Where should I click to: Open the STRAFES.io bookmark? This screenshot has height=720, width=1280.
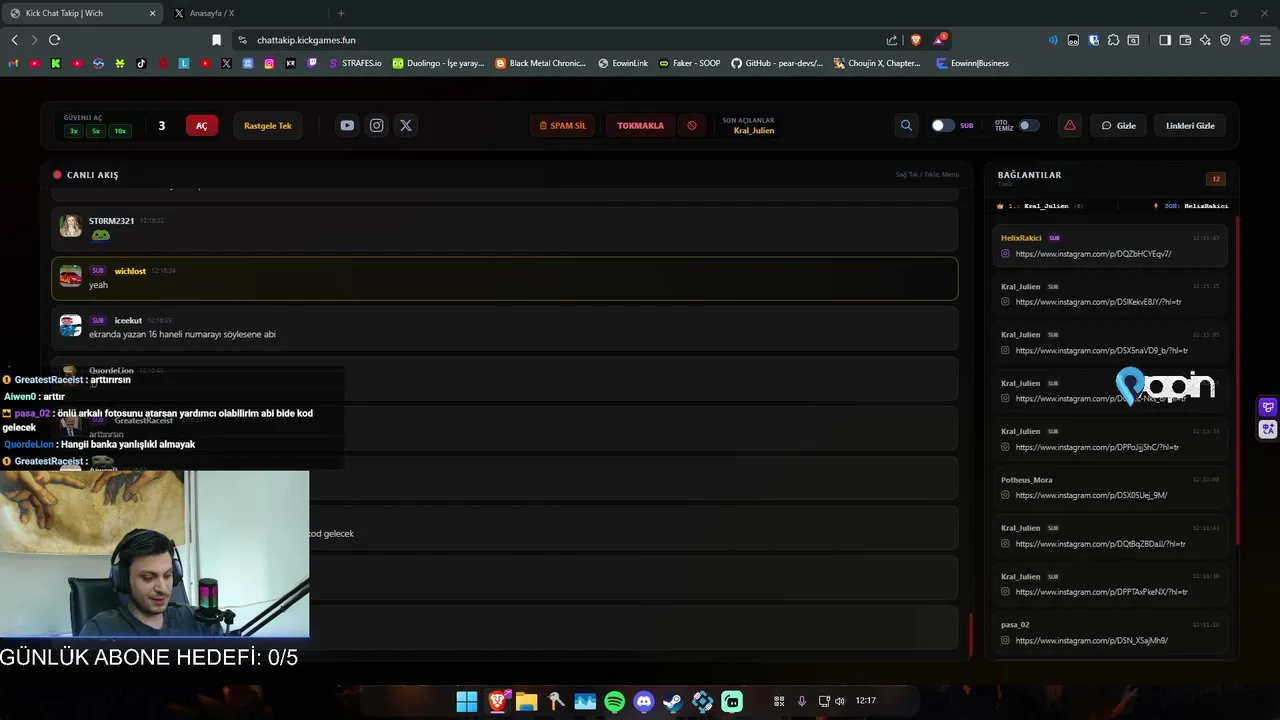tap(355, 63)
